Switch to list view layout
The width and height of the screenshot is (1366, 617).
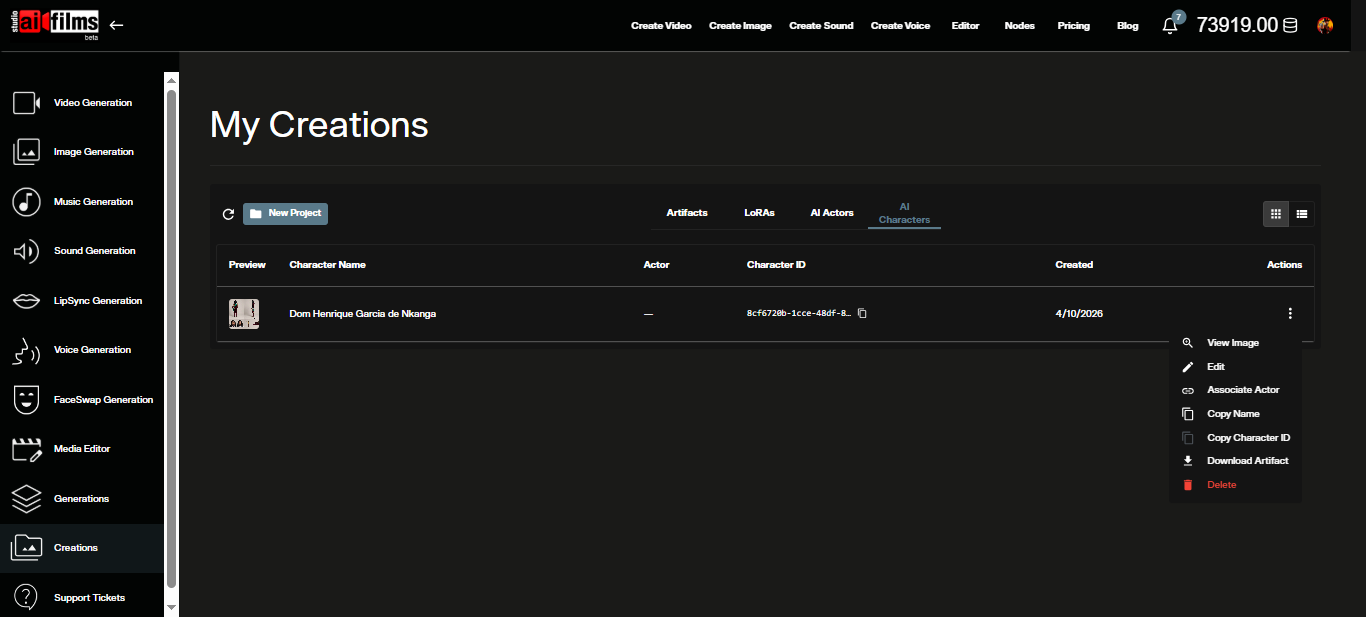coord(1302,213)
